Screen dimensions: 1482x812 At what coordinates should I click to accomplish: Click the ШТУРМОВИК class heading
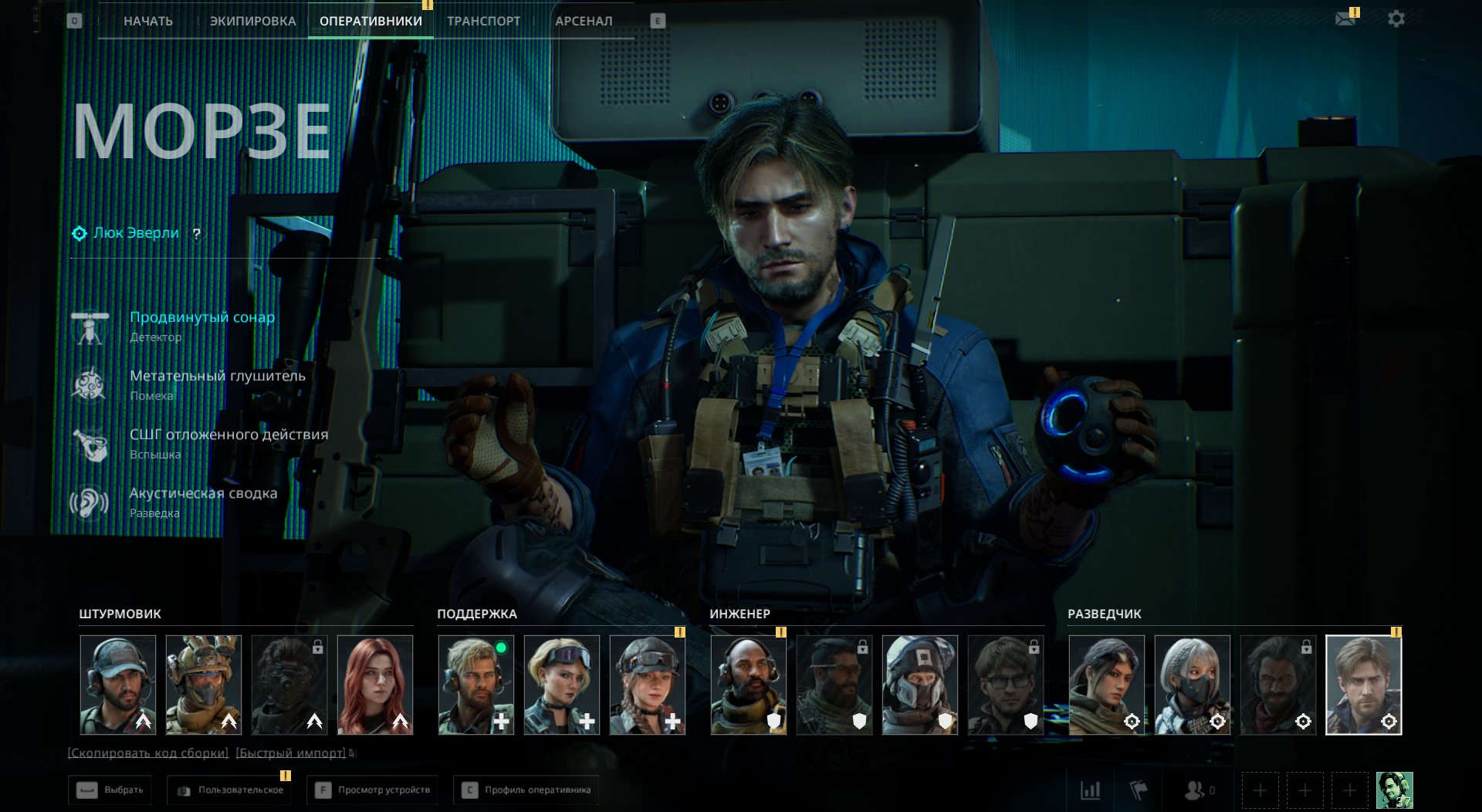point(120,614)
